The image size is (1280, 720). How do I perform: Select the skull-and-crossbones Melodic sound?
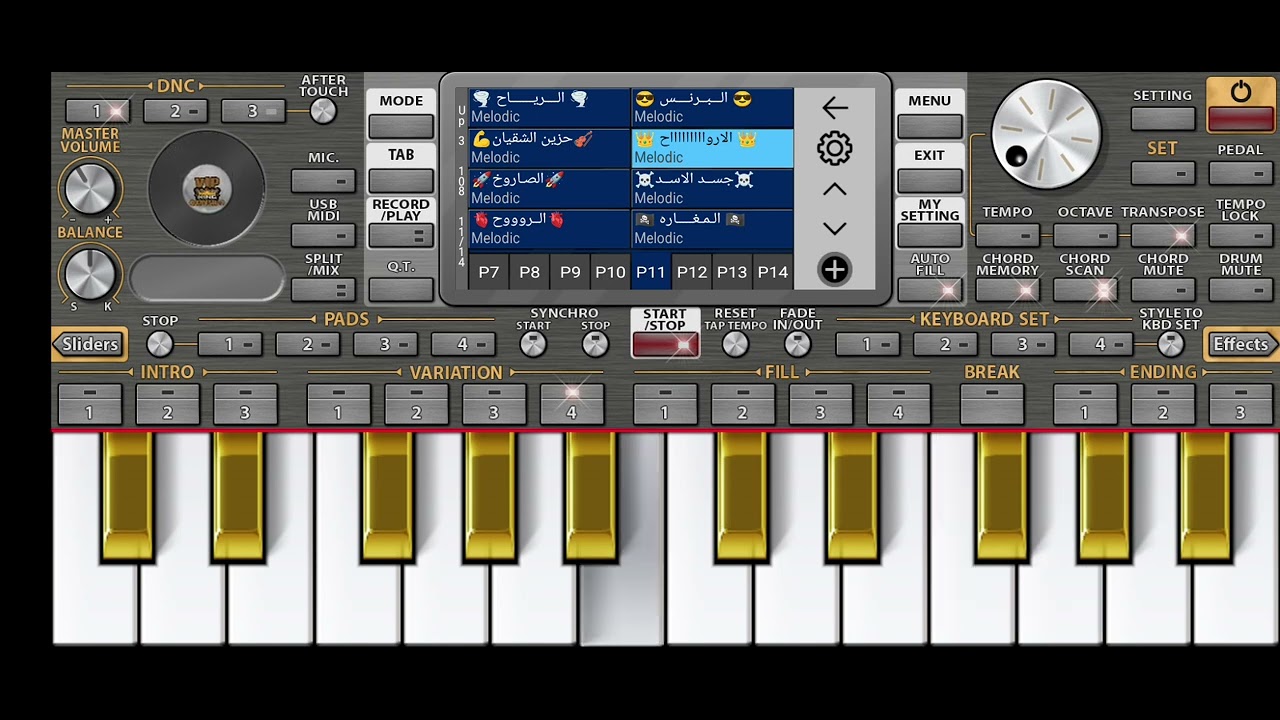click(713, 188)
